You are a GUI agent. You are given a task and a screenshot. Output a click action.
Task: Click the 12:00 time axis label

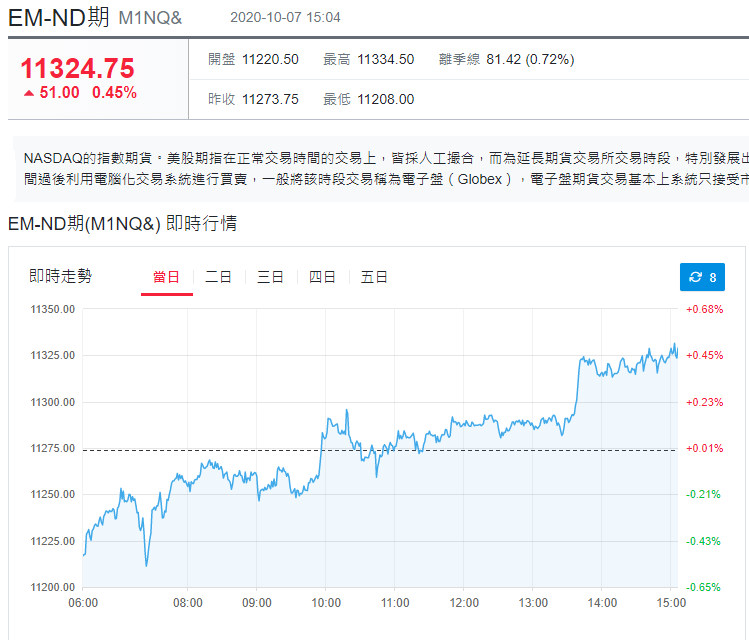coord(464,603)
